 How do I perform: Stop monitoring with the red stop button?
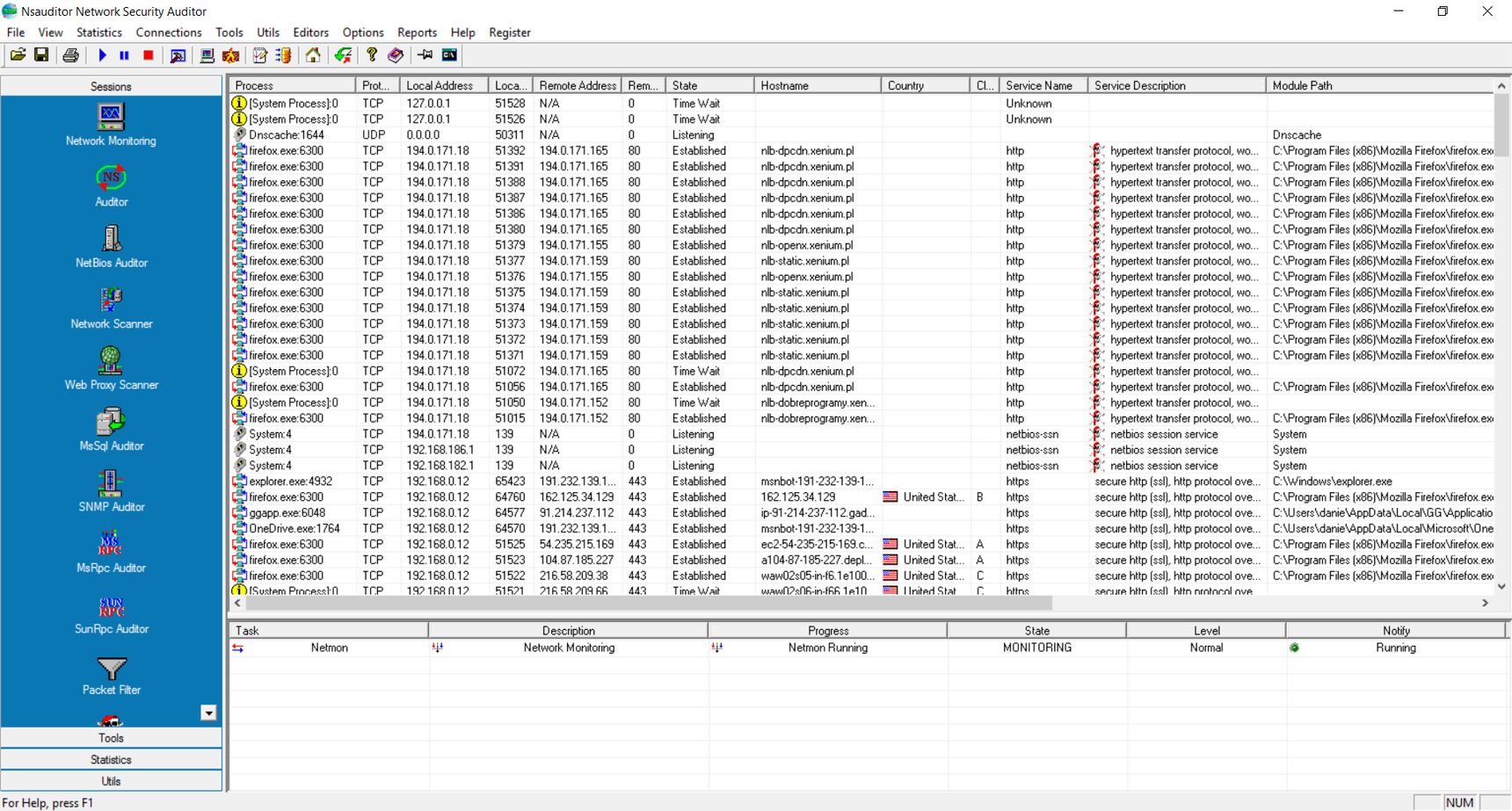pyautogui.click(x=149, y=55)
